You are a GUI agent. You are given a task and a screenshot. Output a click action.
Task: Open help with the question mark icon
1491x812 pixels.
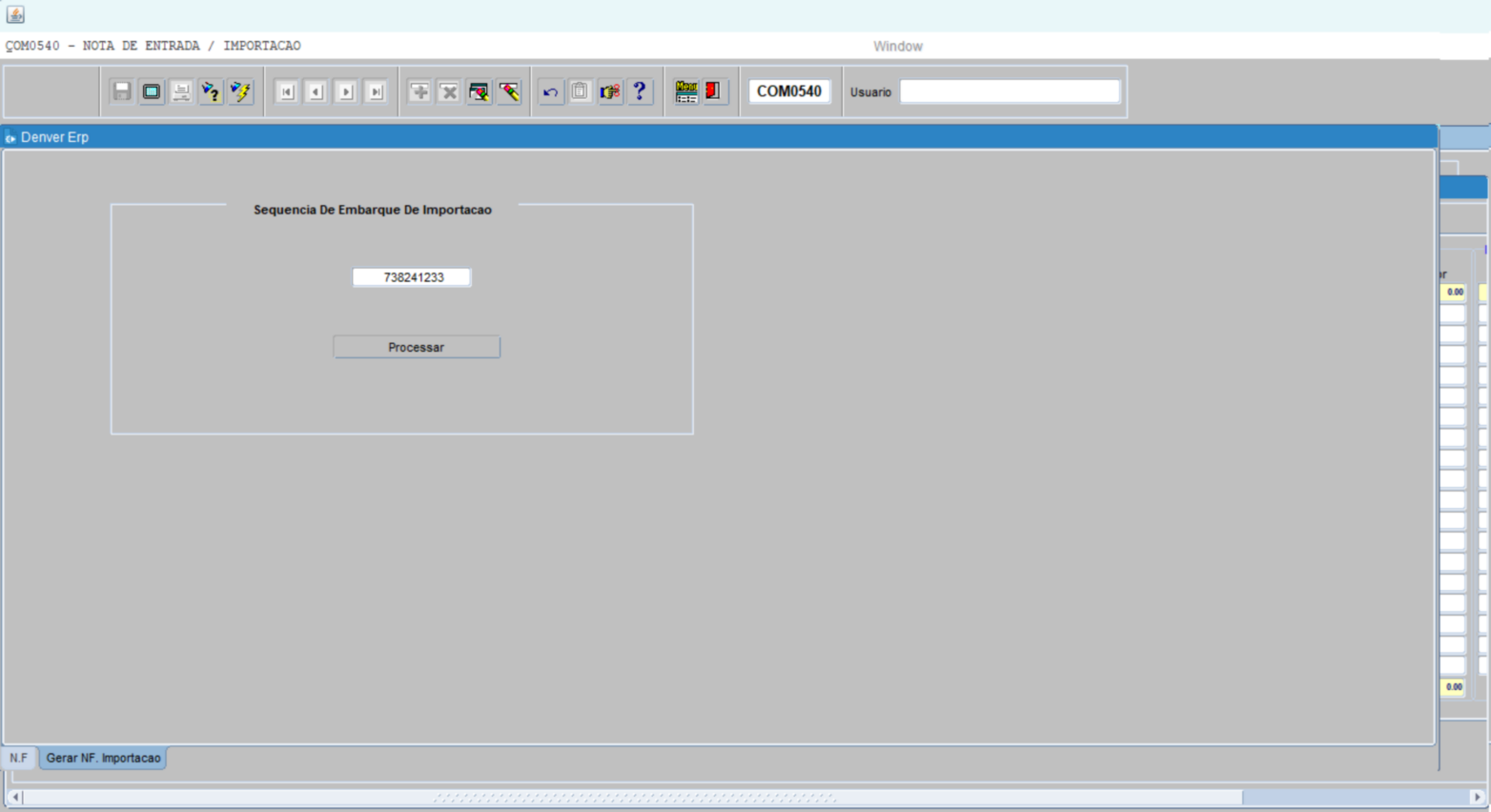[640, 91]
